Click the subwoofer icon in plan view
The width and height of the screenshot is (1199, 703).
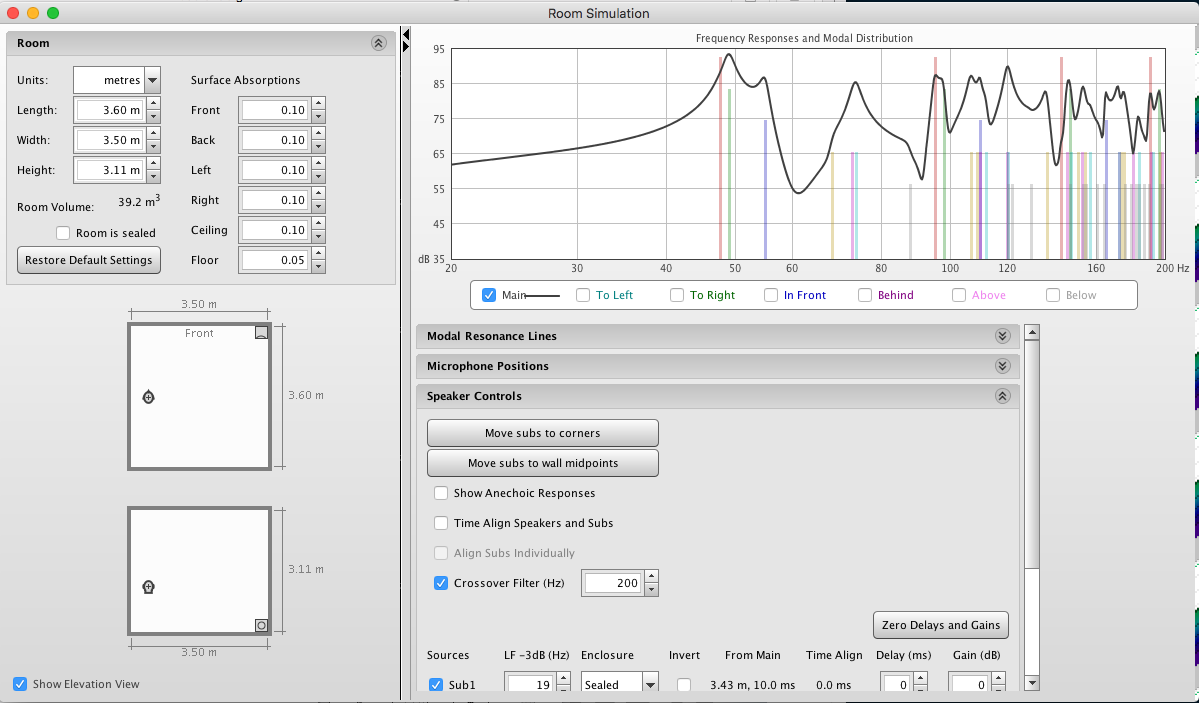point(262,332)
